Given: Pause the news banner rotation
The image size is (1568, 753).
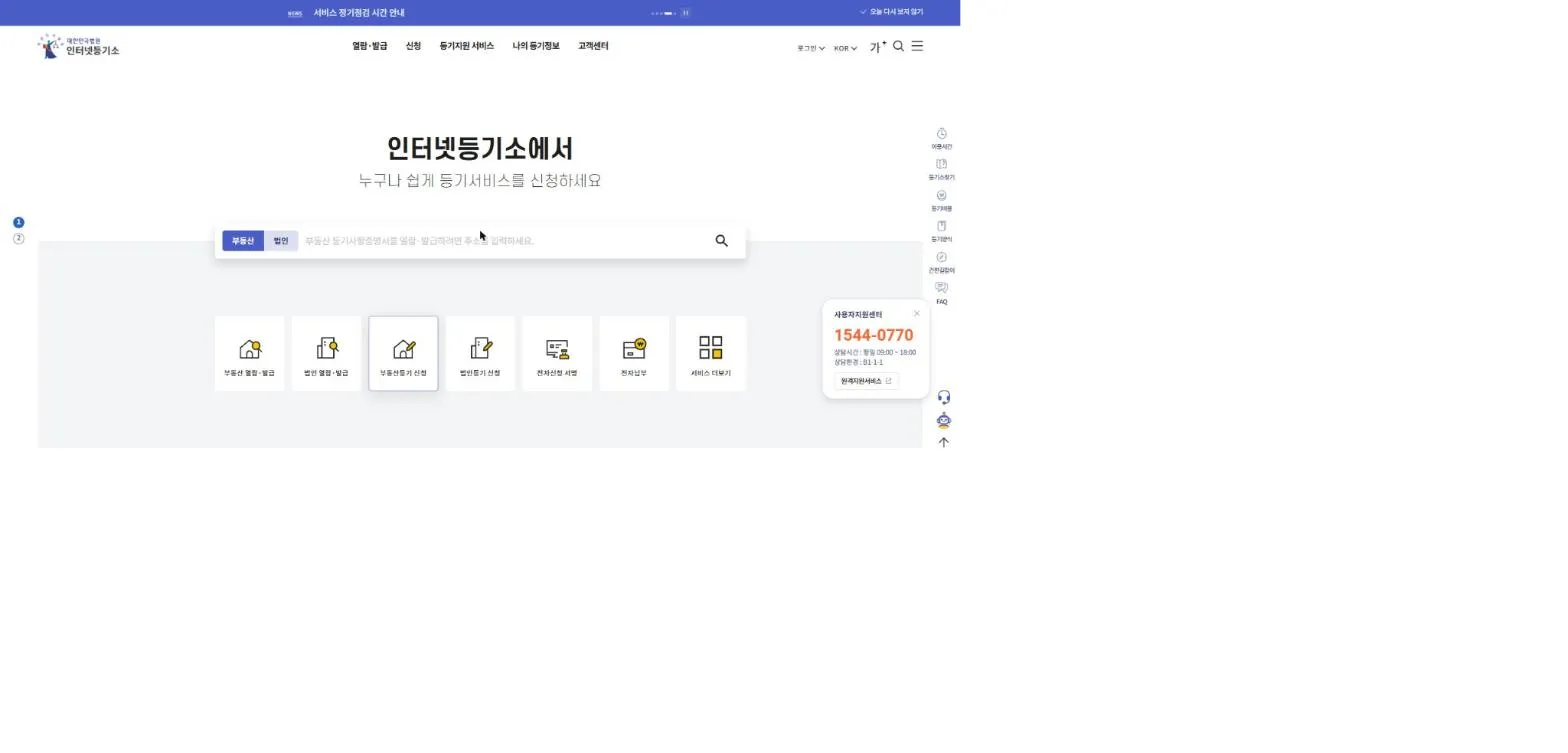Looking at the screenshot, I should click(686, 13).
